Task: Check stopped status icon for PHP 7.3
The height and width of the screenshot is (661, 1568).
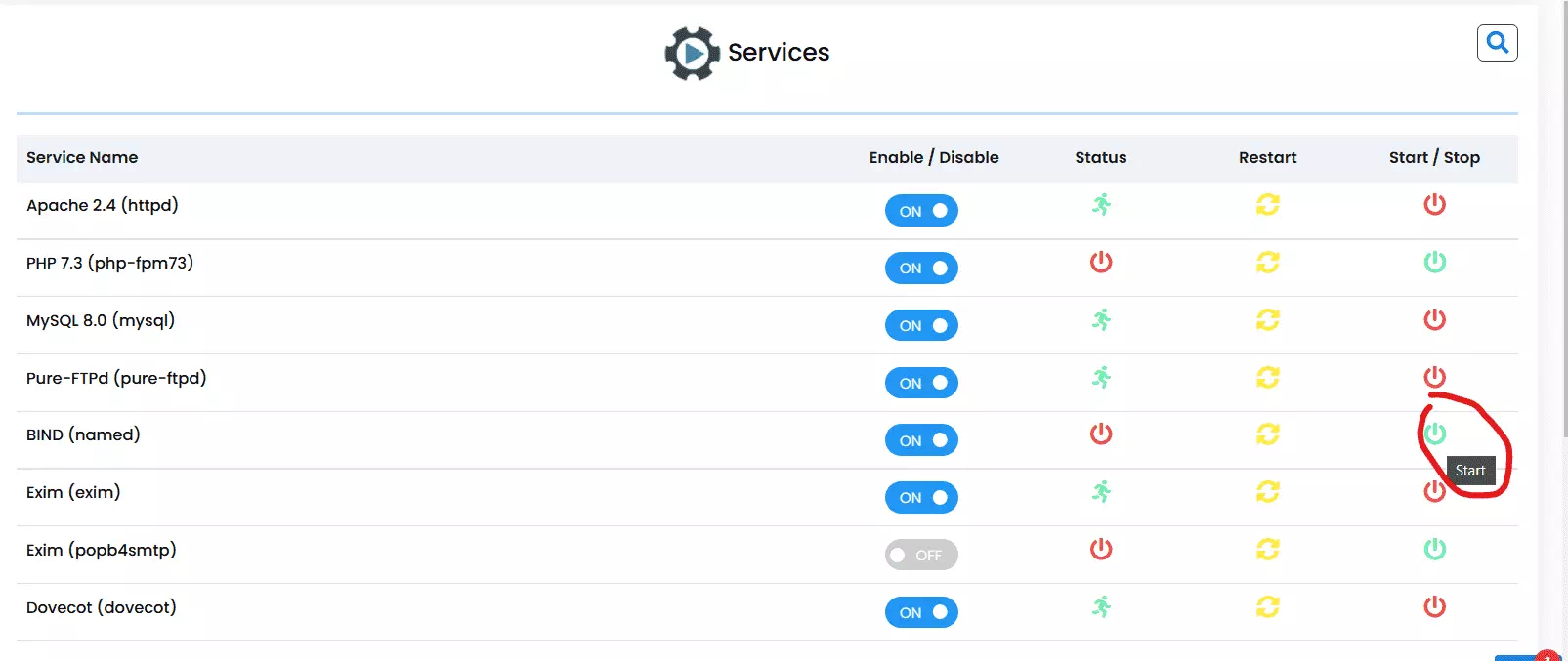Action: pos(1101,262)
